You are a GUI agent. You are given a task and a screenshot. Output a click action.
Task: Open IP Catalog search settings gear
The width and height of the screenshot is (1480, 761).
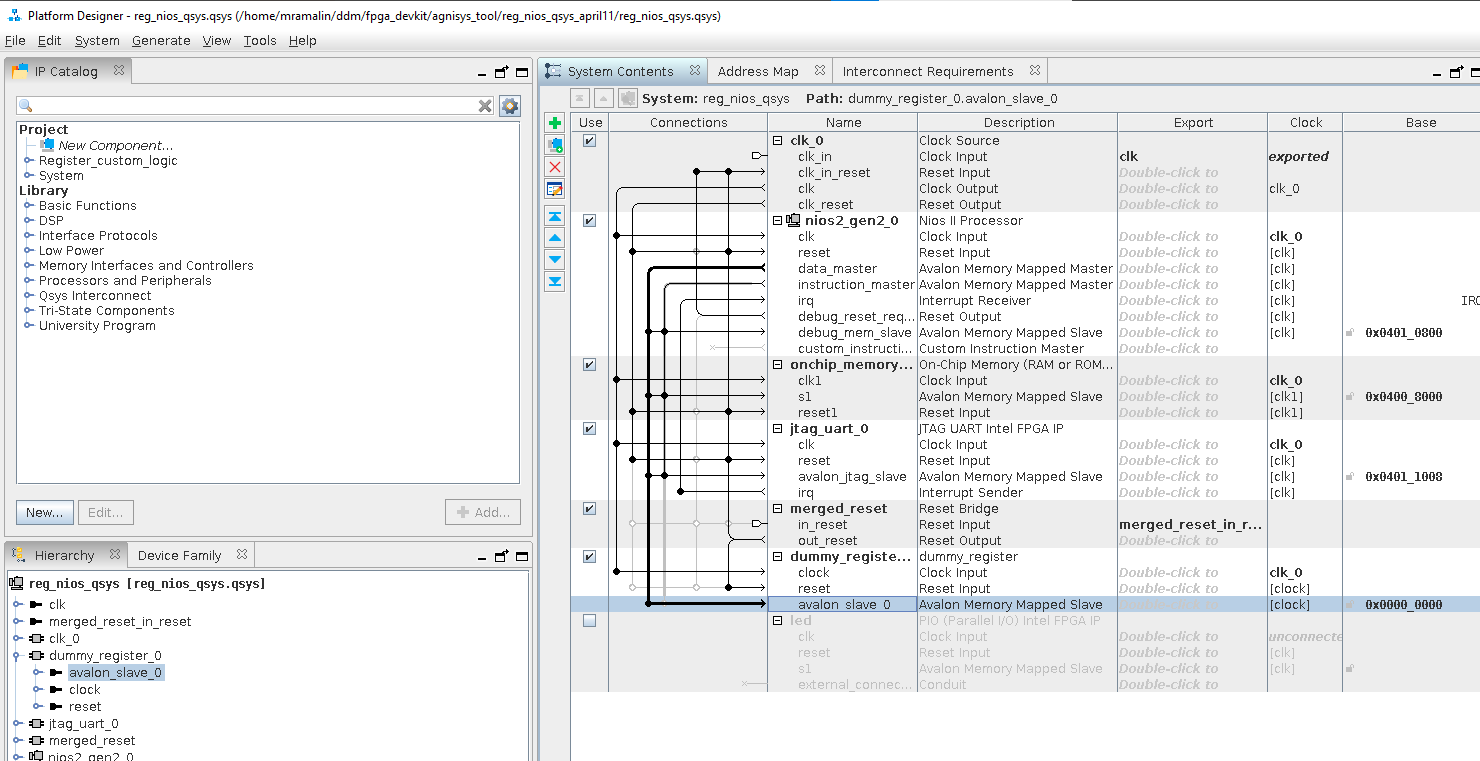[x=510, y=106]
